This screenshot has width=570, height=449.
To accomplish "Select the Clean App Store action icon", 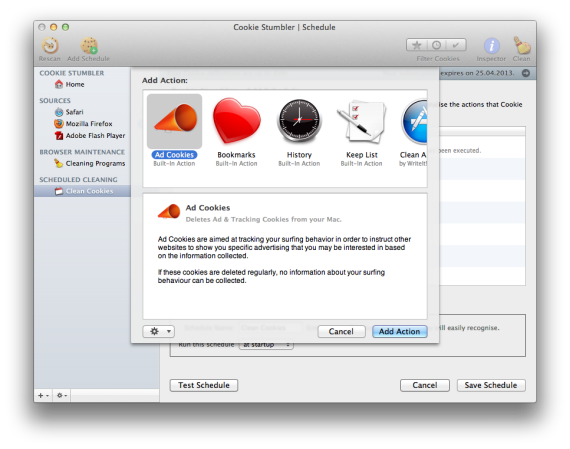I will tap(414, 122).
